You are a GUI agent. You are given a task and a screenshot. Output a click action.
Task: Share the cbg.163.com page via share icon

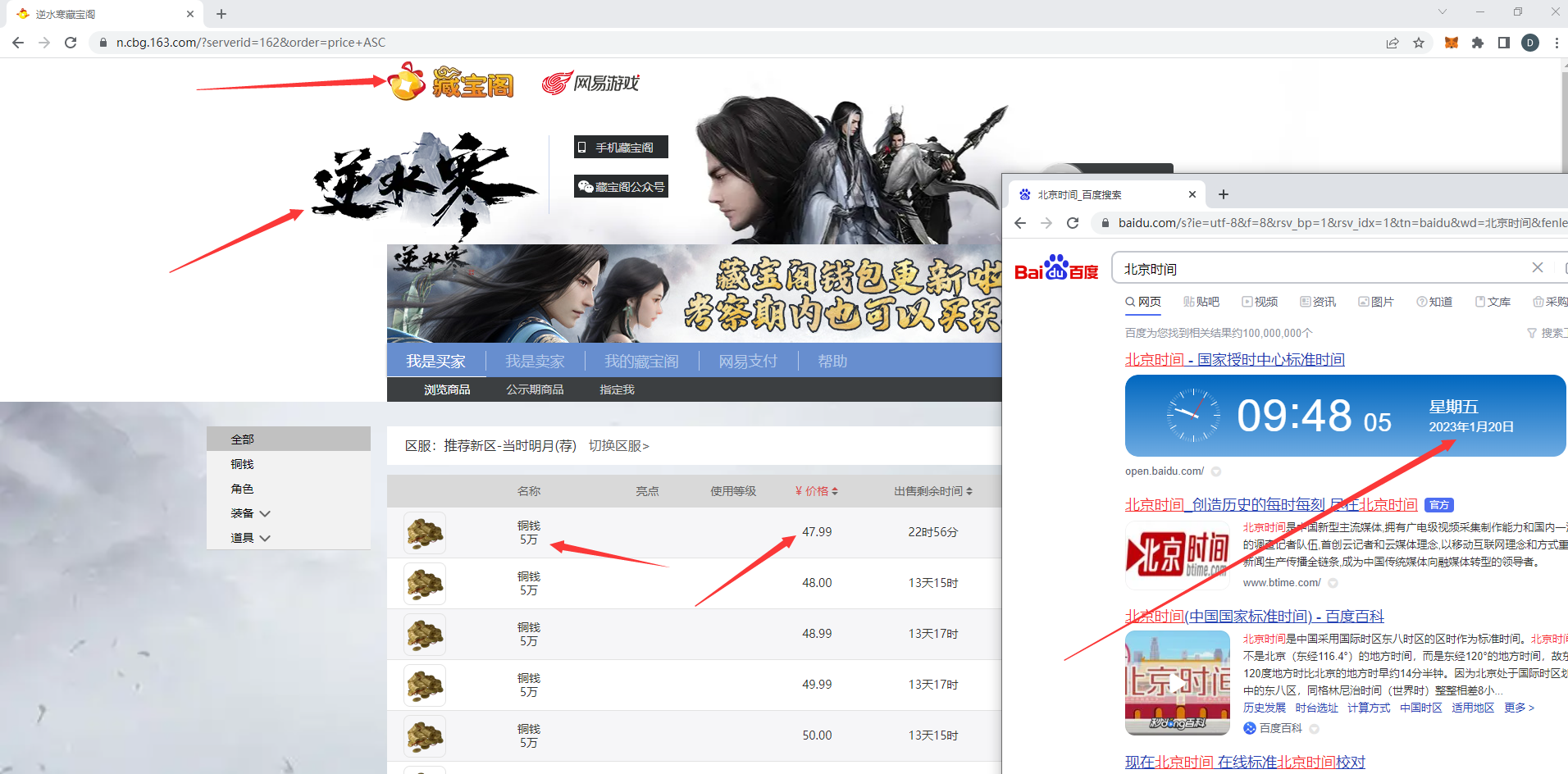tap(1393, 43)
